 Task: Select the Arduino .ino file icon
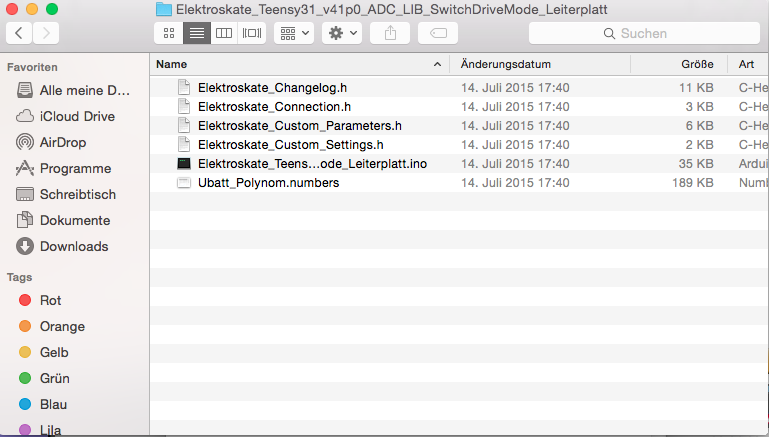coord(184,164)
